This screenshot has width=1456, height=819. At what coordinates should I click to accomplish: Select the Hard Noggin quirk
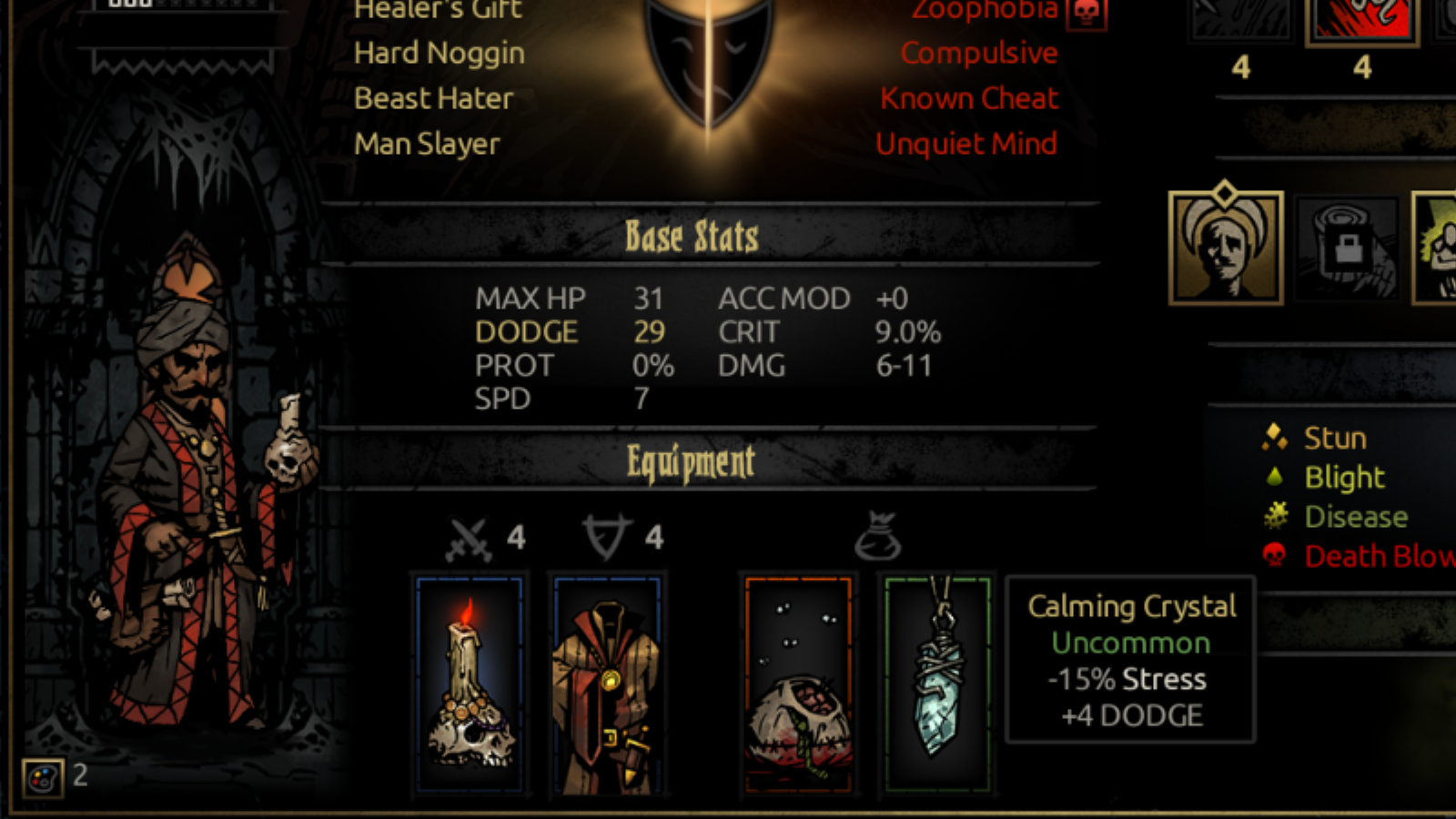click(439, 53)
